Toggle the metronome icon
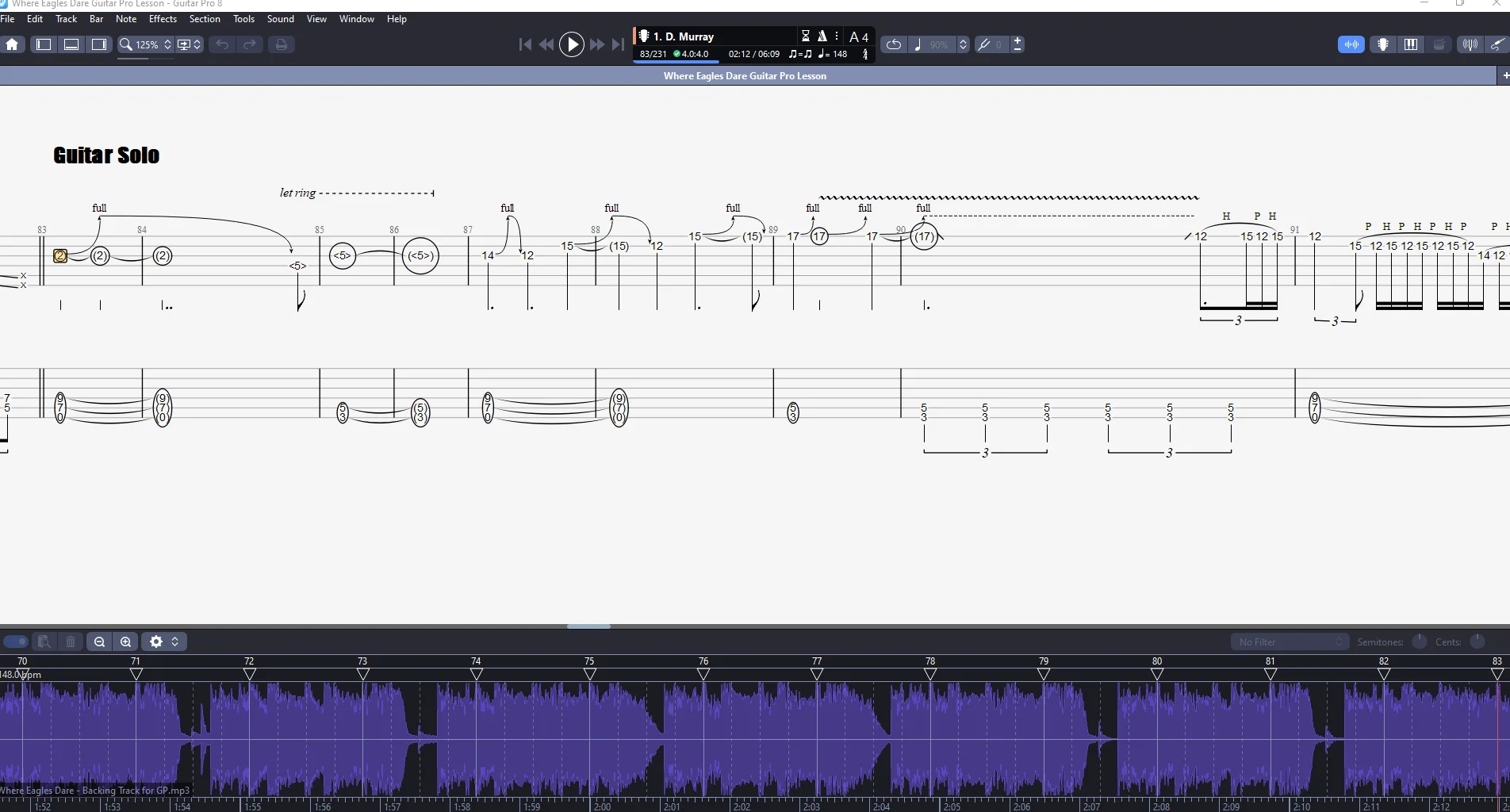Screen dimensions: 1510x812 (x=822, y=36)
